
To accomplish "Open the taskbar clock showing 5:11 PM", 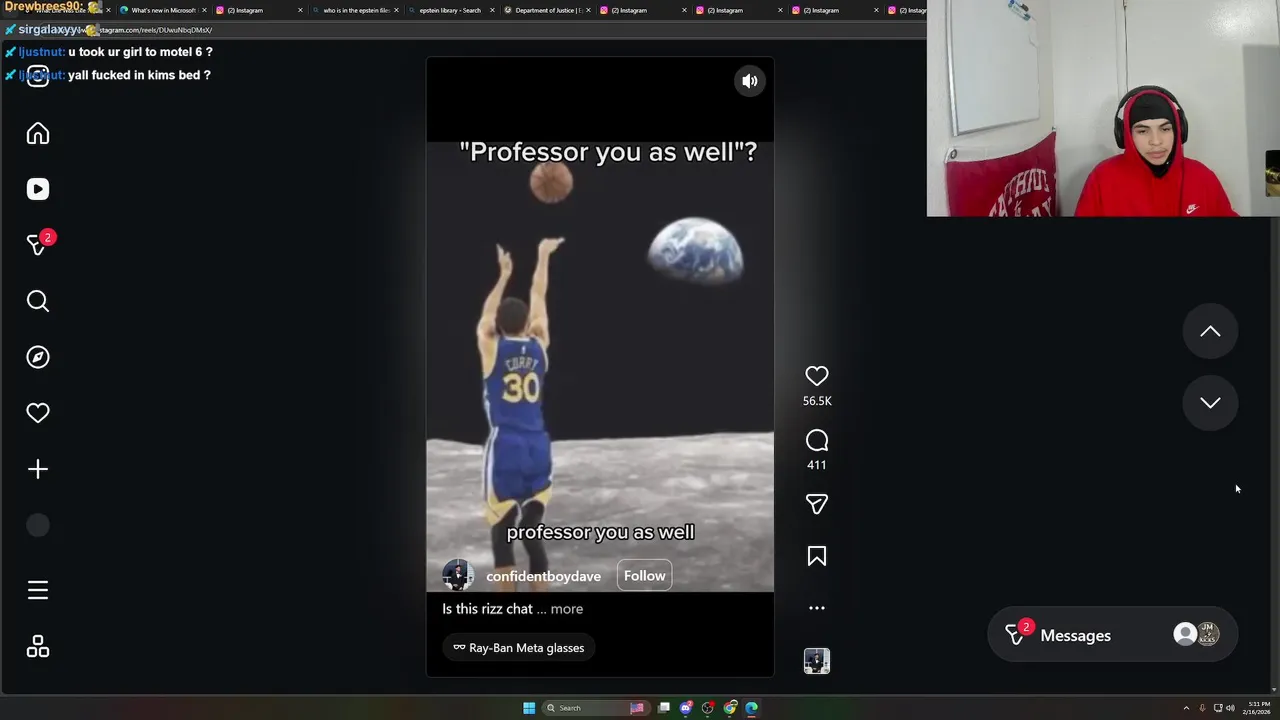I will click(x=1258, y=708).
